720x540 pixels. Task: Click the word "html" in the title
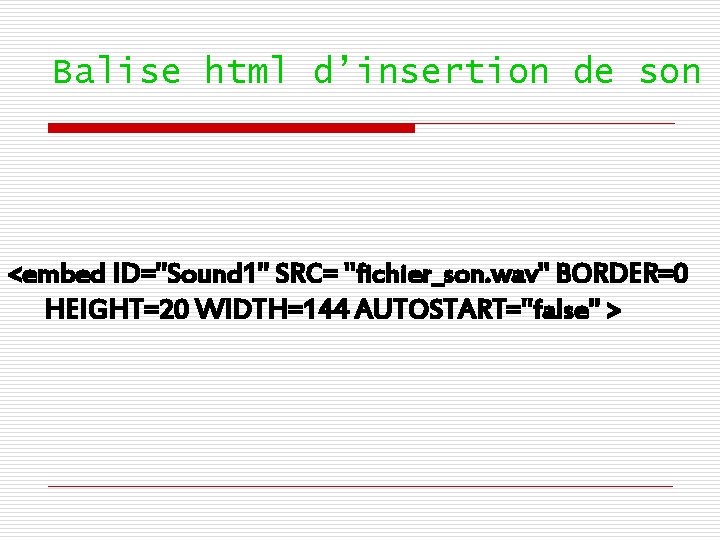[244, 70]
